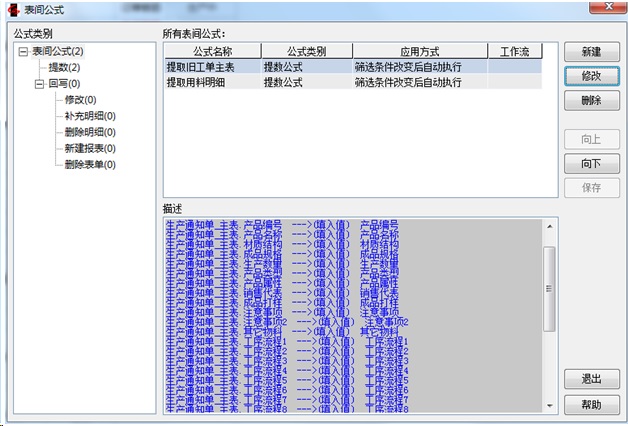The width and height of the screenshot is (628, 426).
Task: Select 删除明细(0) tree item
Action: coord(90,132)
